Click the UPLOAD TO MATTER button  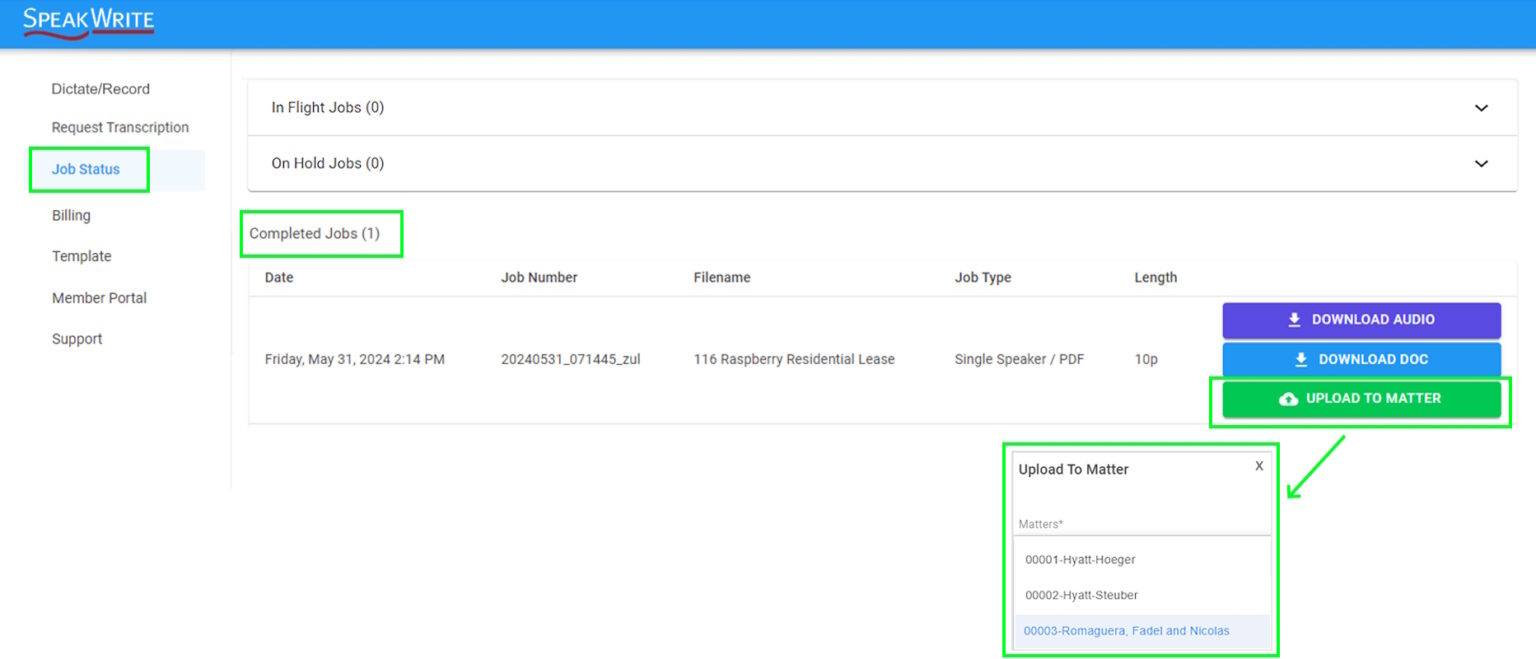click(x=1360, y=397)
